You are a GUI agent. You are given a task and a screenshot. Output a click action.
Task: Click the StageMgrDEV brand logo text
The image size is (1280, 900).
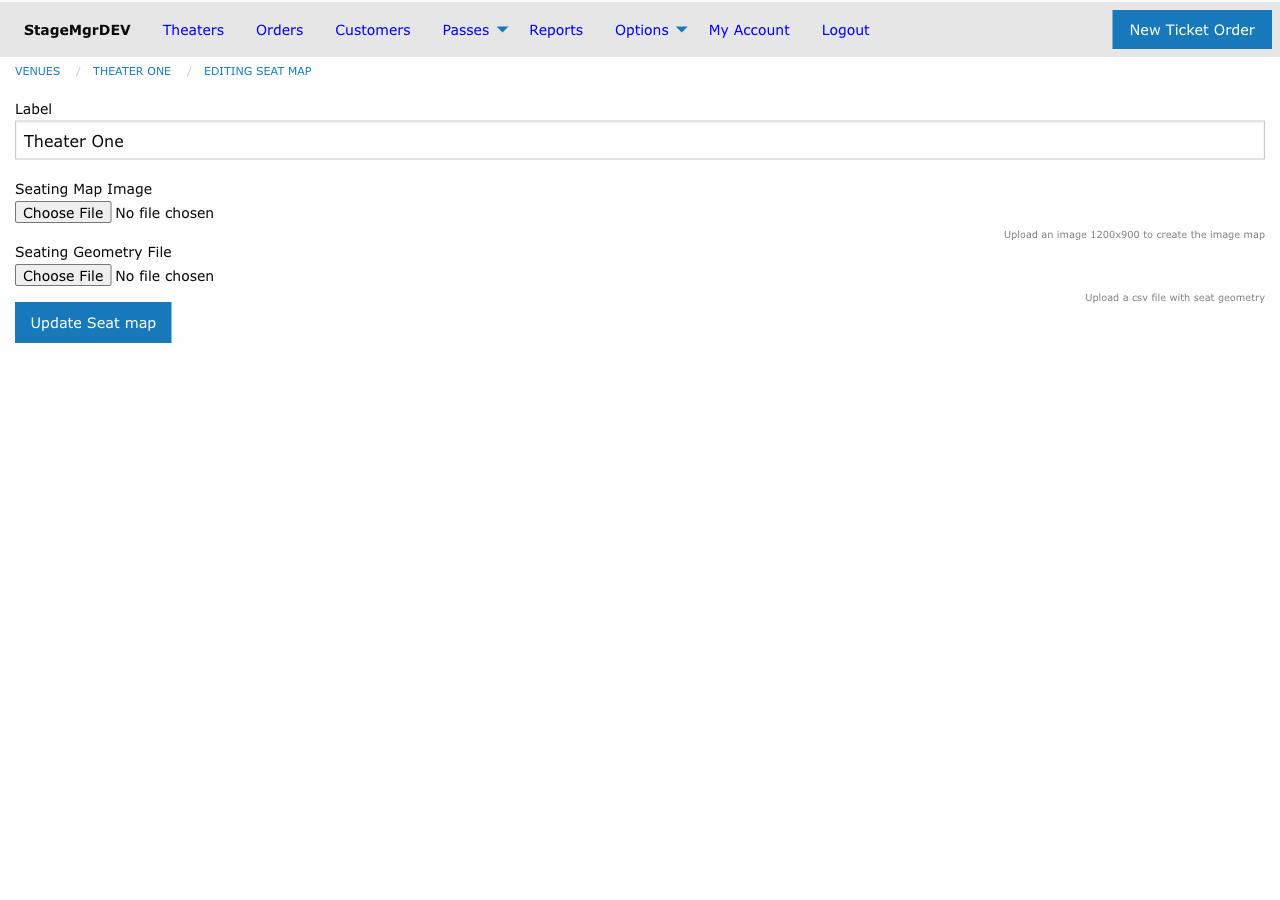[77, 30]
